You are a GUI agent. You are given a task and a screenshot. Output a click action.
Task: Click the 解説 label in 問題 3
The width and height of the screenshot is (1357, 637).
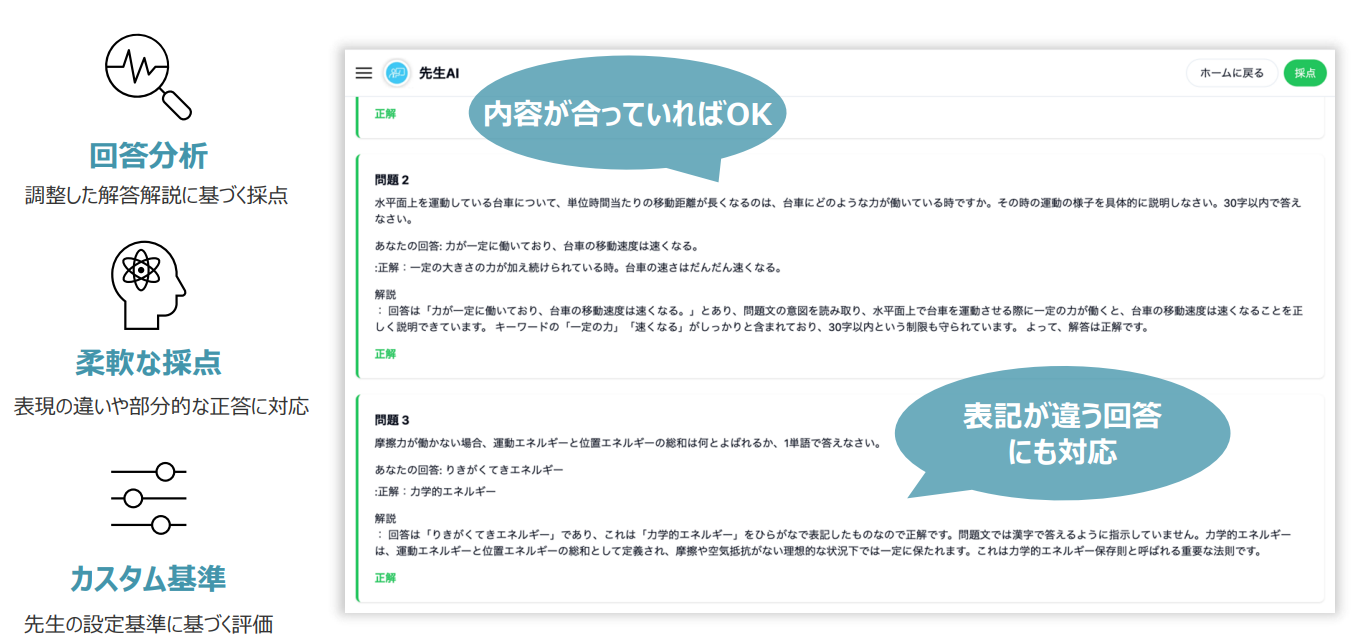tap(385, 519)
